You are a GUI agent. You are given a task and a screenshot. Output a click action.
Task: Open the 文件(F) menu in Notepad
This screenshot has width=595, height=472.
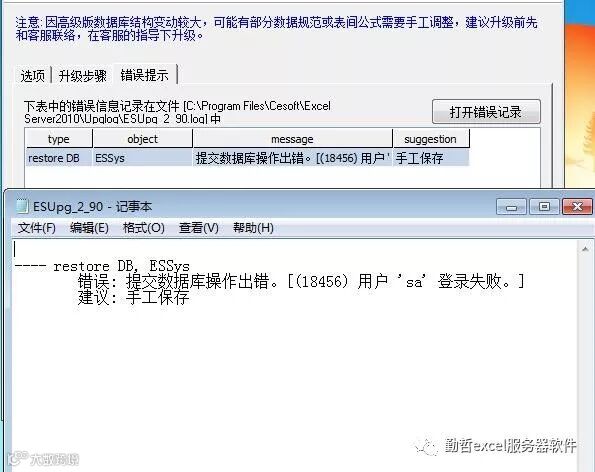point(37,228)
